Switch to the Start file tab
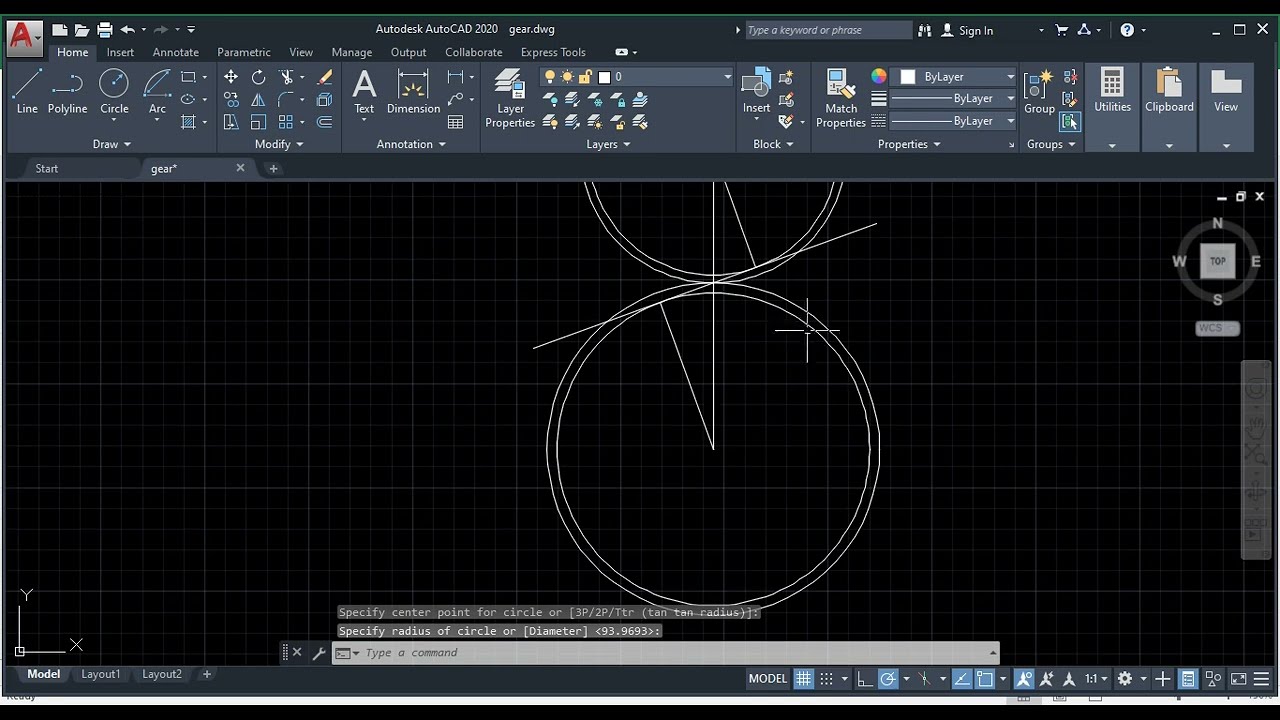The image size is (1280, 720). (x=47, y=168)
